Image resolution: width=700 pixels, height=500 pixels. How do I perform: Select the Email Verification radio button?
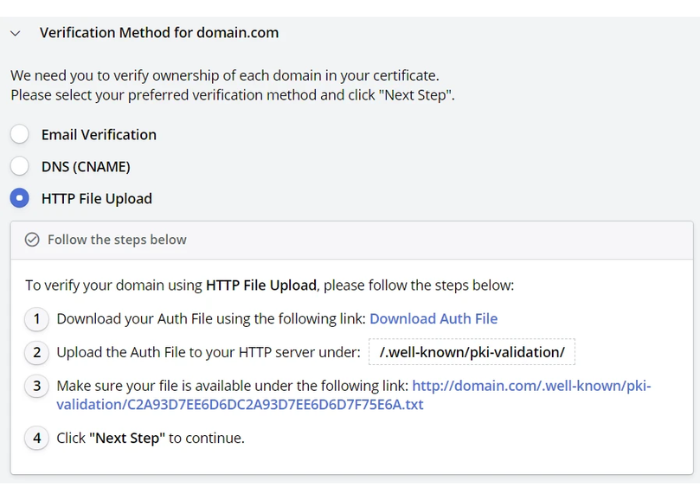(20, 135)
